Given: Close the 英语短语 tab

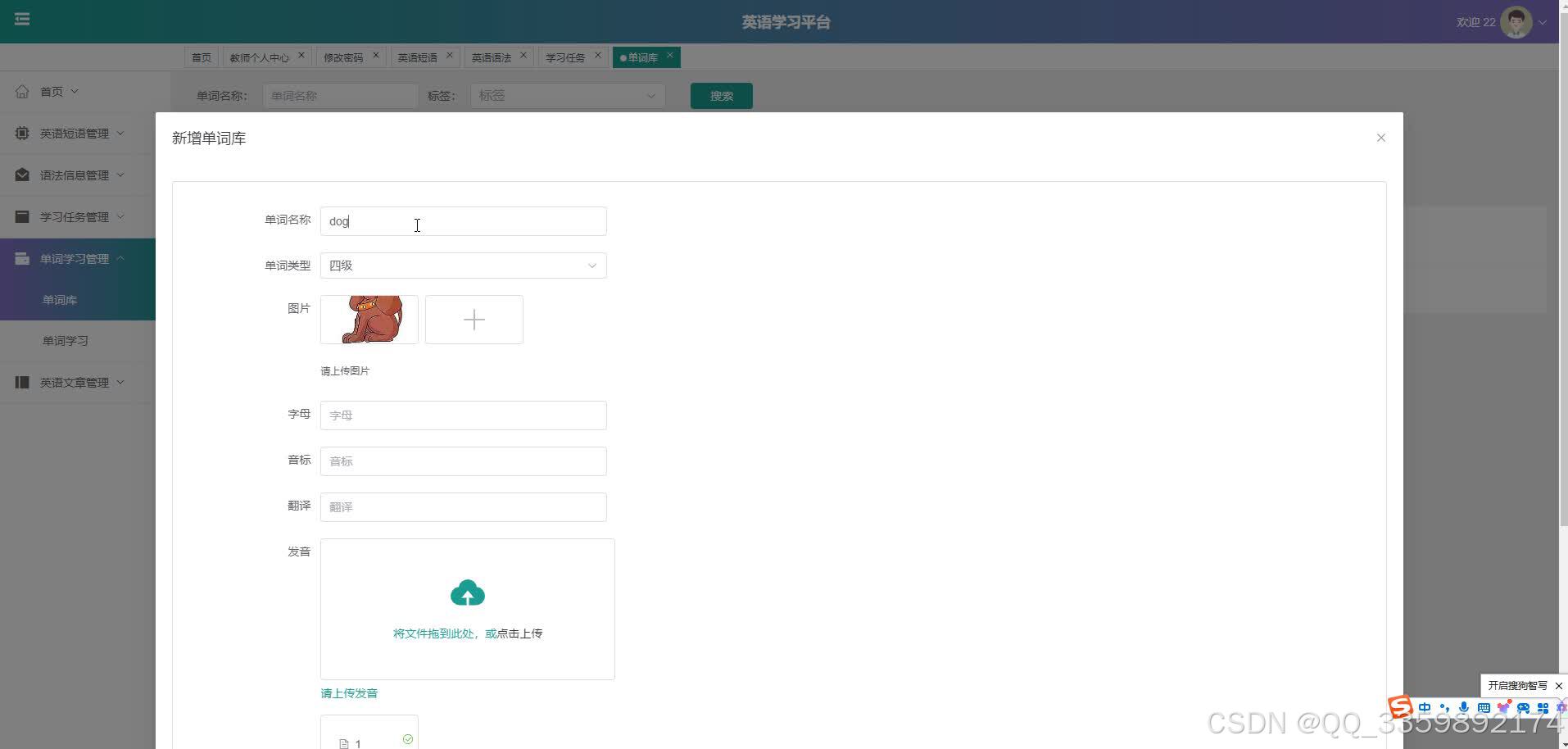Looking at the screenshot, I should point(450,56).
